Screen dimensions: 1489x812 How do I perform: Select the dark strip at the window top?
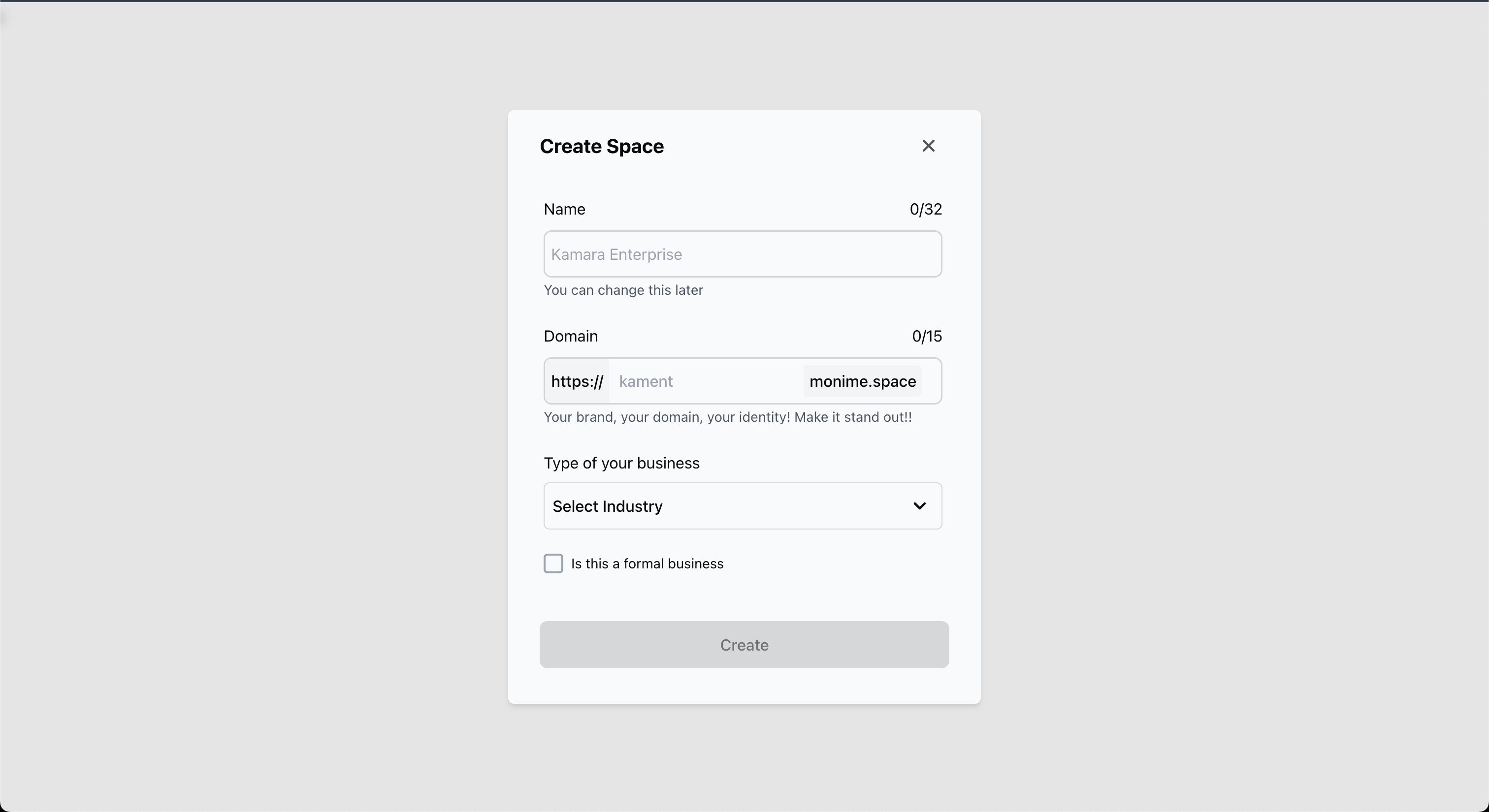744,0
